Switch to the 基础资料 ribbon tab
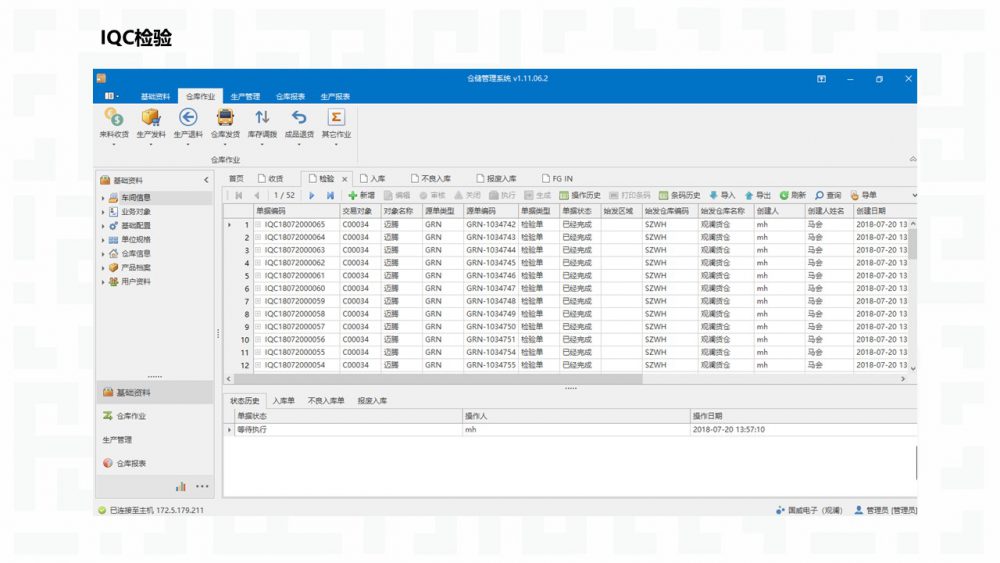 click(x=155, y=97)
